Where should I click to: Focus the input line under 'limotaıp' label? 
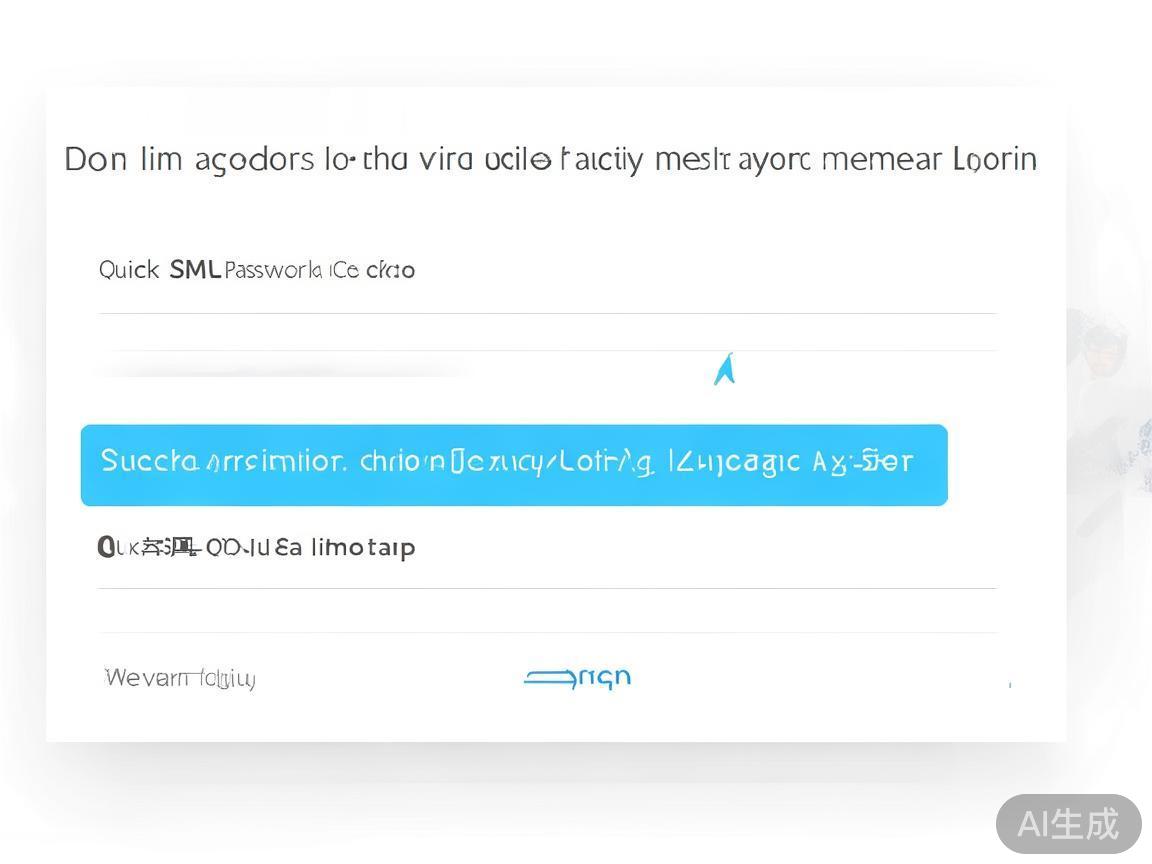point(547,588)
